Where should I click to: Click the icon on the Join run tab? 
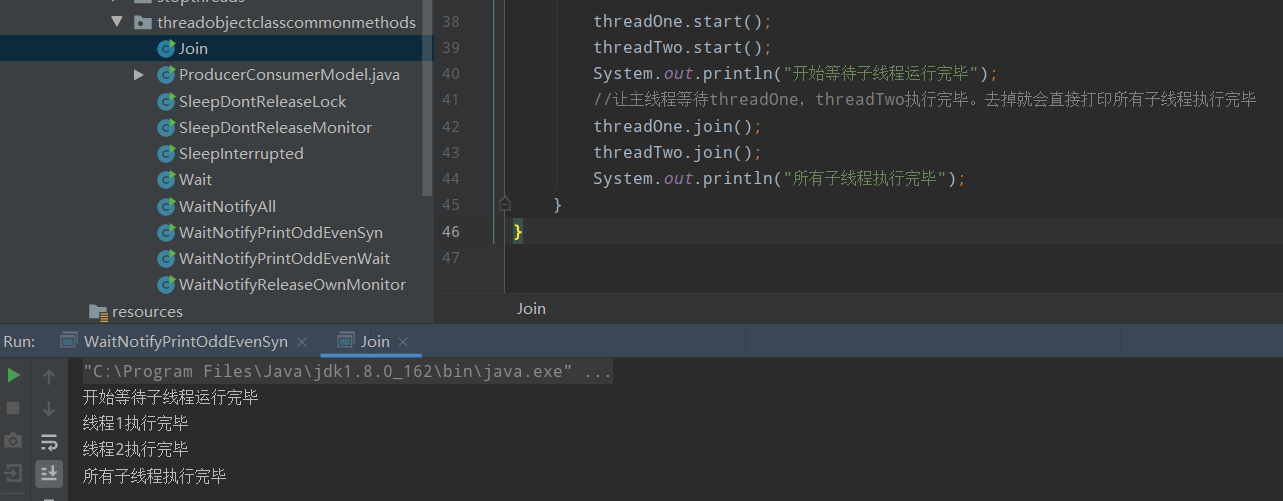click(346, 341)
